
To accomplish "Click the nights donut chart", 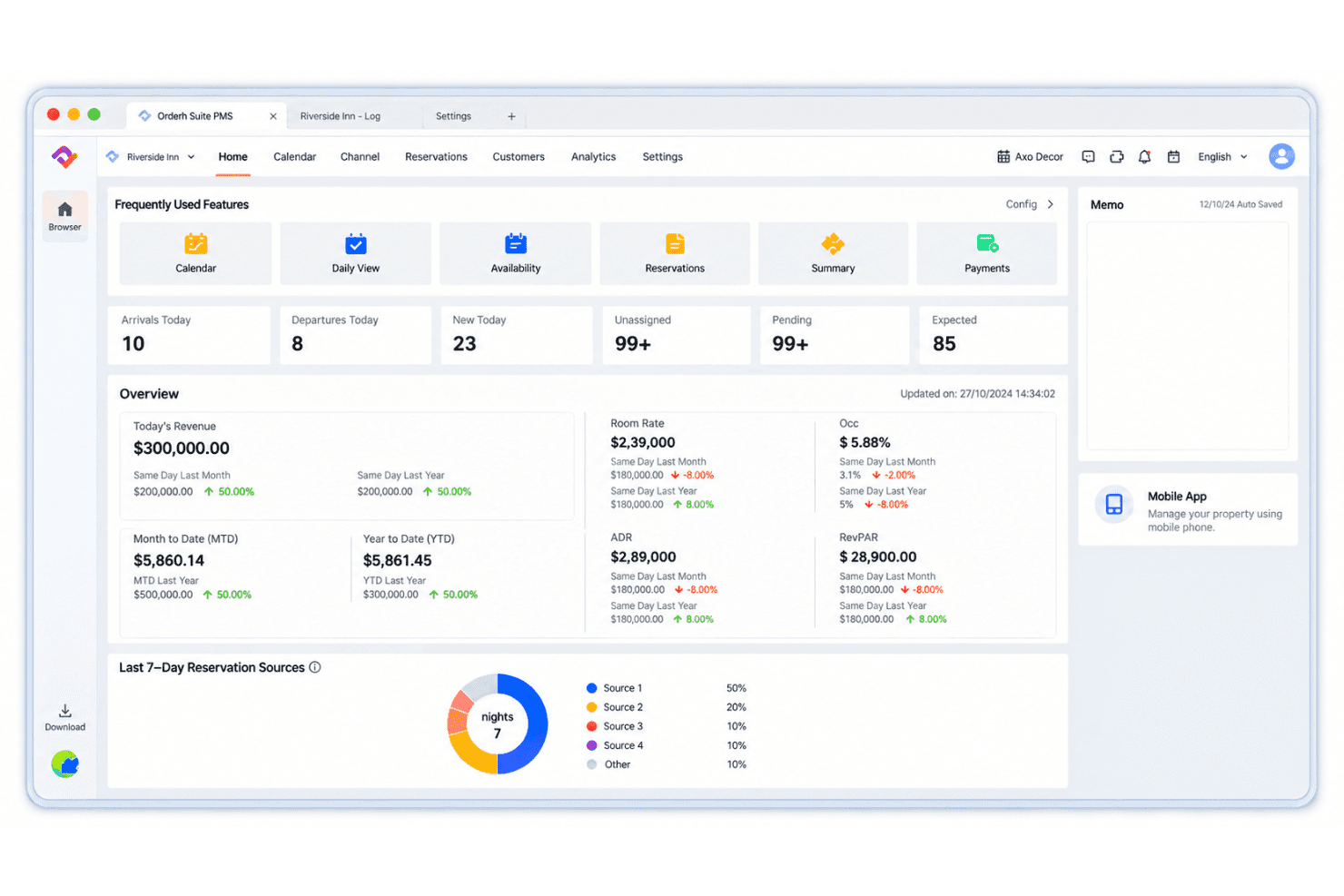I will coord(498,724).
